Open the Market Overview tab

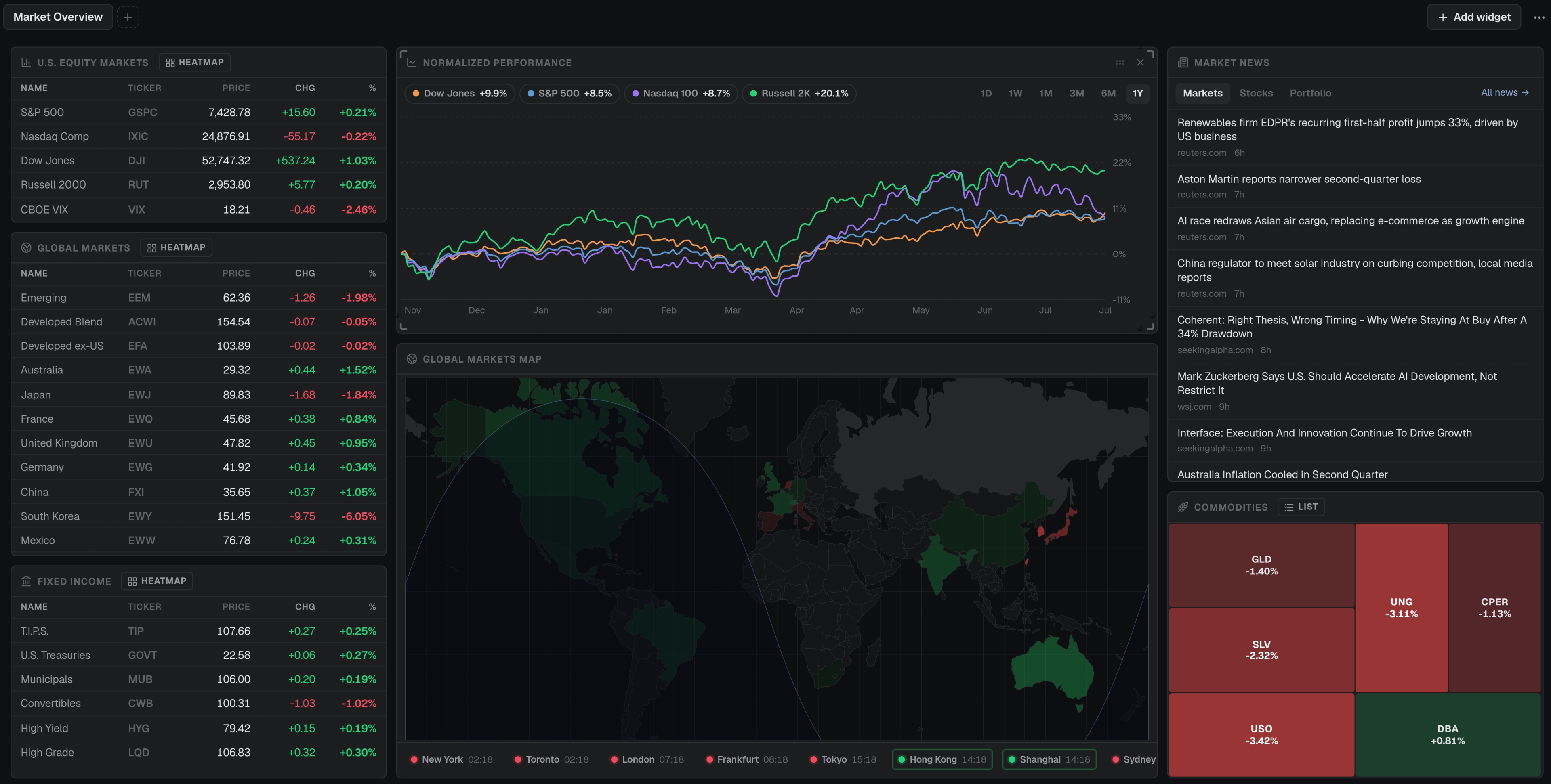pos(59,17)
